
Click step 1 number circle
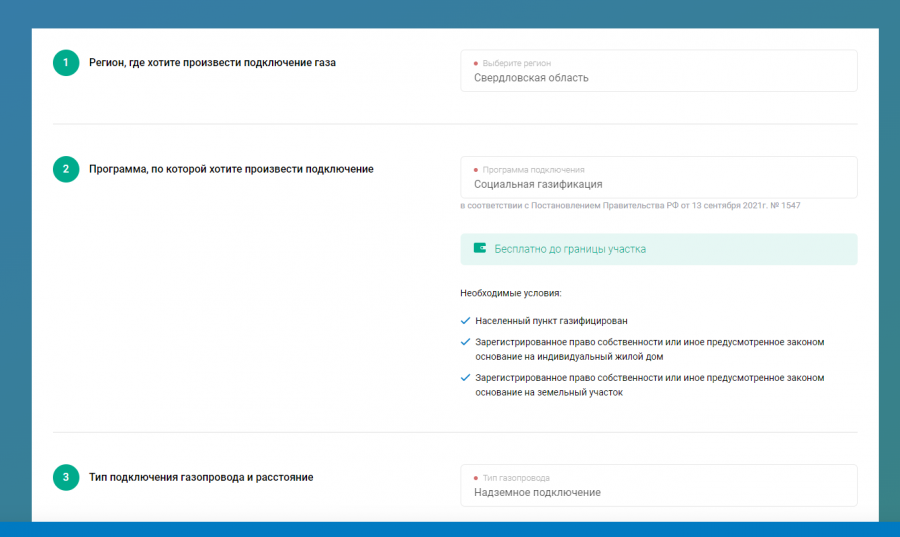pos(66,63)
